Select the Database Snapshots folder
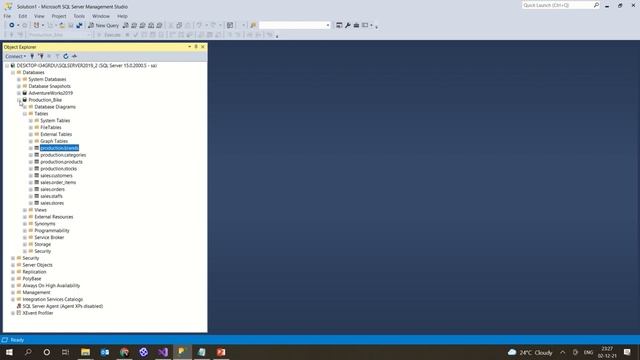 pos(49,86)
